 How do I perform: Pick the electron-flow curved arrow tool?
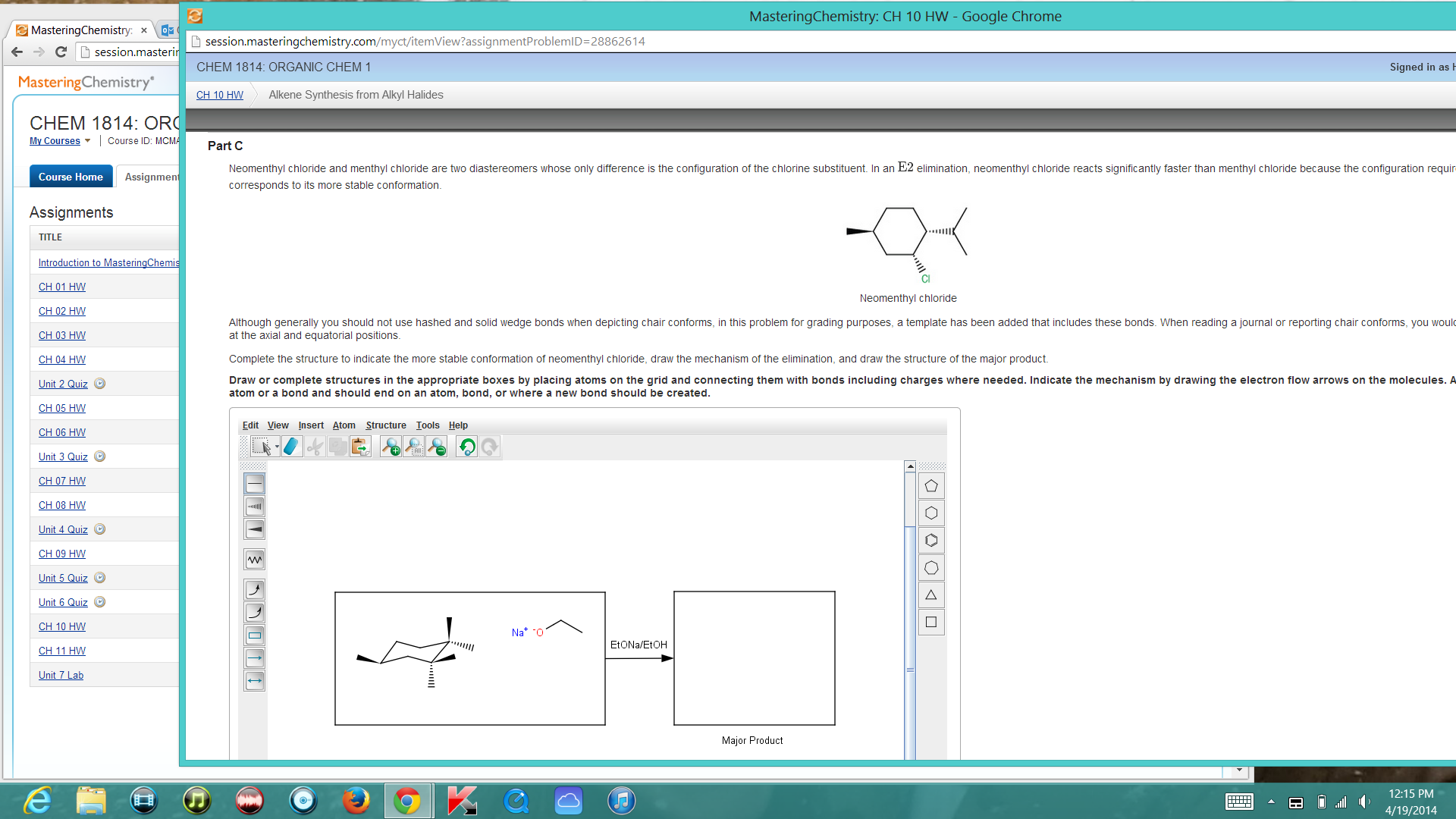click(x=254, y=589)
